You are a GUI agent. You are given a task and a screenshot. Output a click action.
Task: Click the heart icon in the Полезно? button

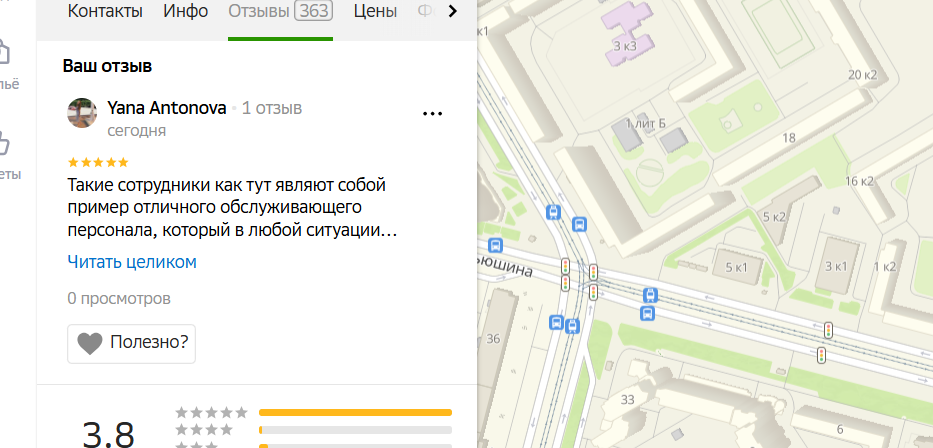point(90,344)
